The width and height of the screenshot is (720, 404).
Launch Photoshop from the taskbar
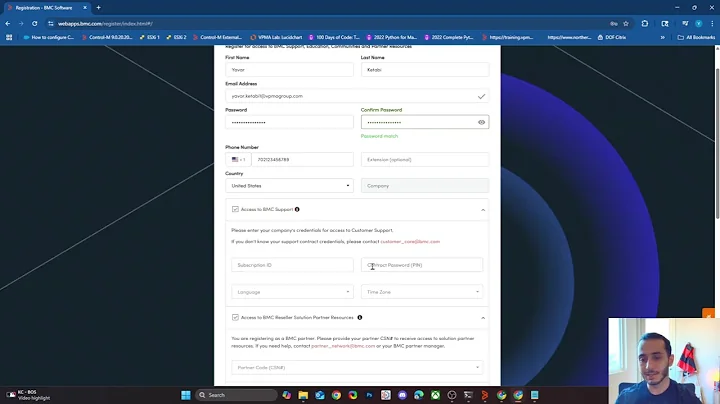(x=369, y=395)
